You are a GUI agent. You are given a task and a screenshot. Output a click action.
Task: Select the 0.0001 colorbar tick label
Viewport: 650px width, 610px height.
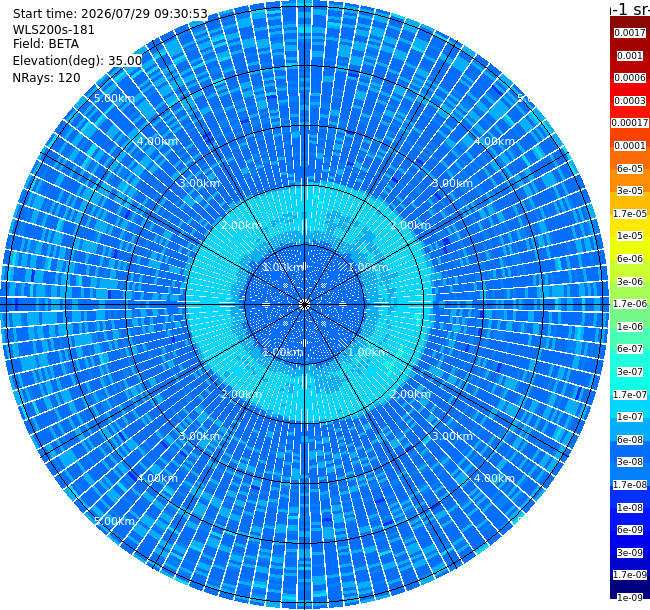click(630, 146)
